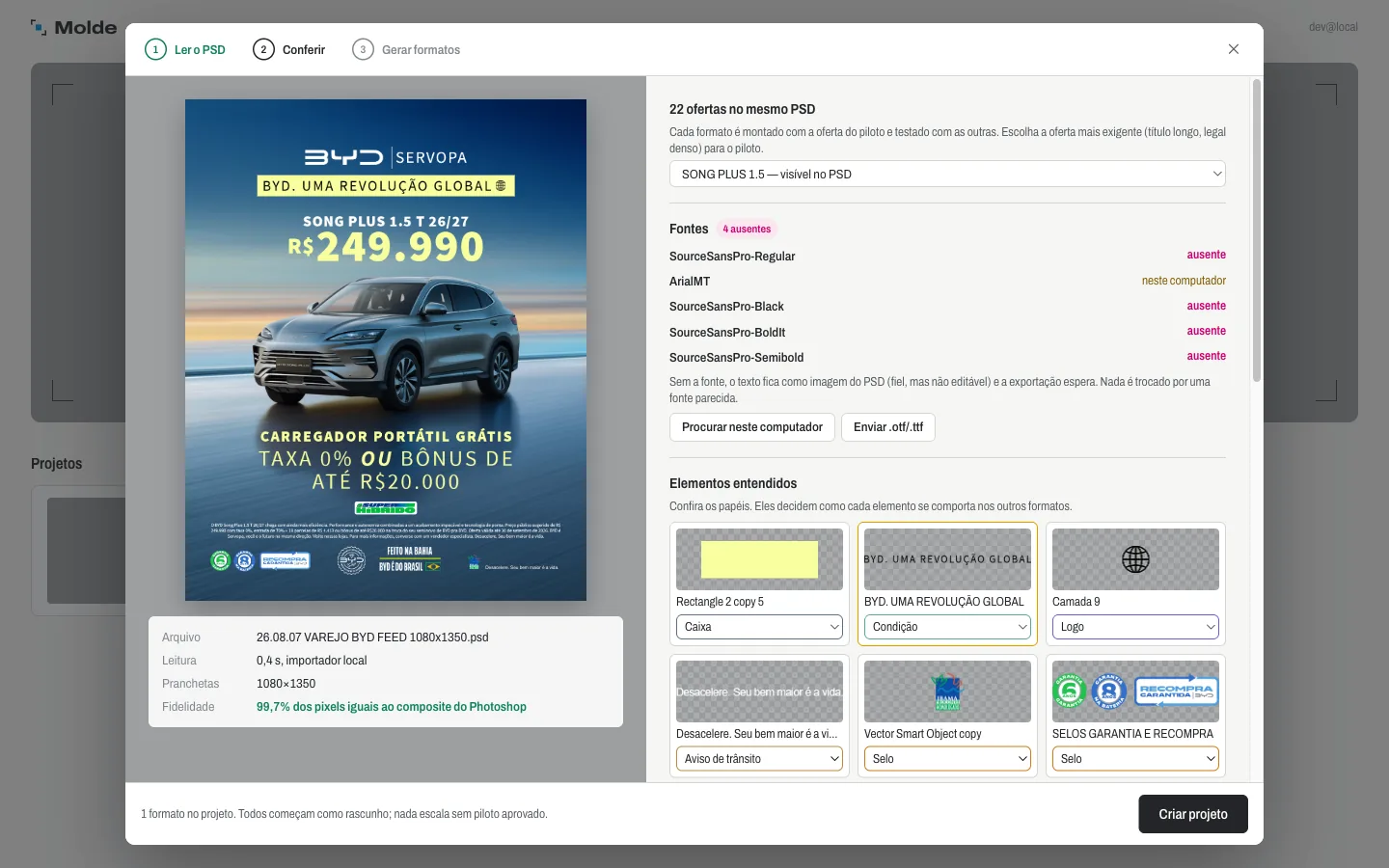The image size is (1389, 868).
Task: Select the BYD. UMA REVOLUÇÃO GLOBAL text thumbnail
Action: (947, 559)
